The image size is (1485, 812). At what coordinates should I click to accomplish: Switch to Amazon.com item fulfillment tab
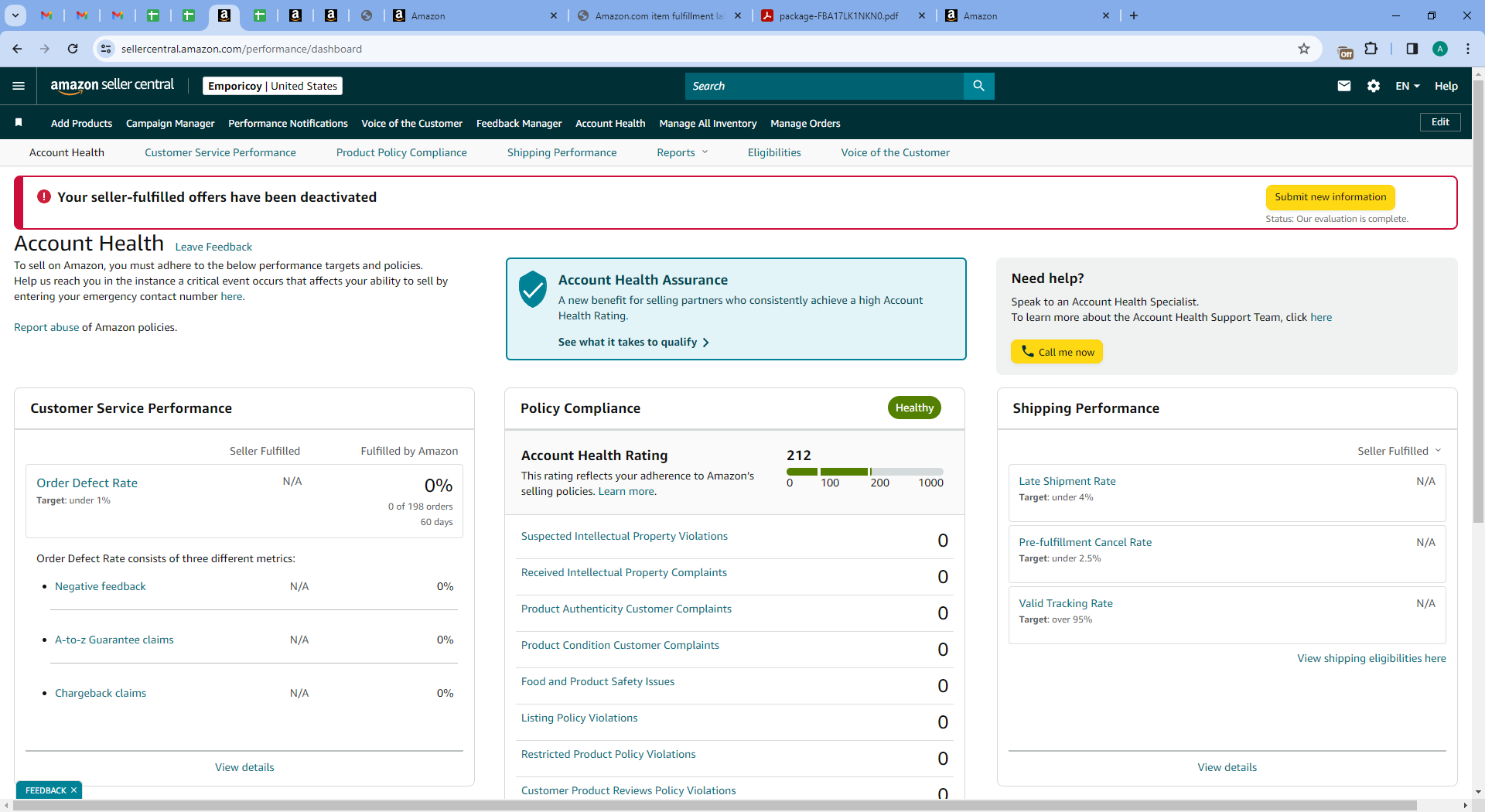pos(660,15)
